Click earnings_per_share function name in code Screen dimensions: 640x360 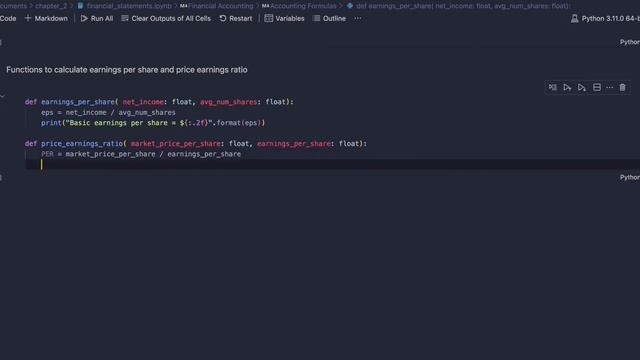(78, 102)
